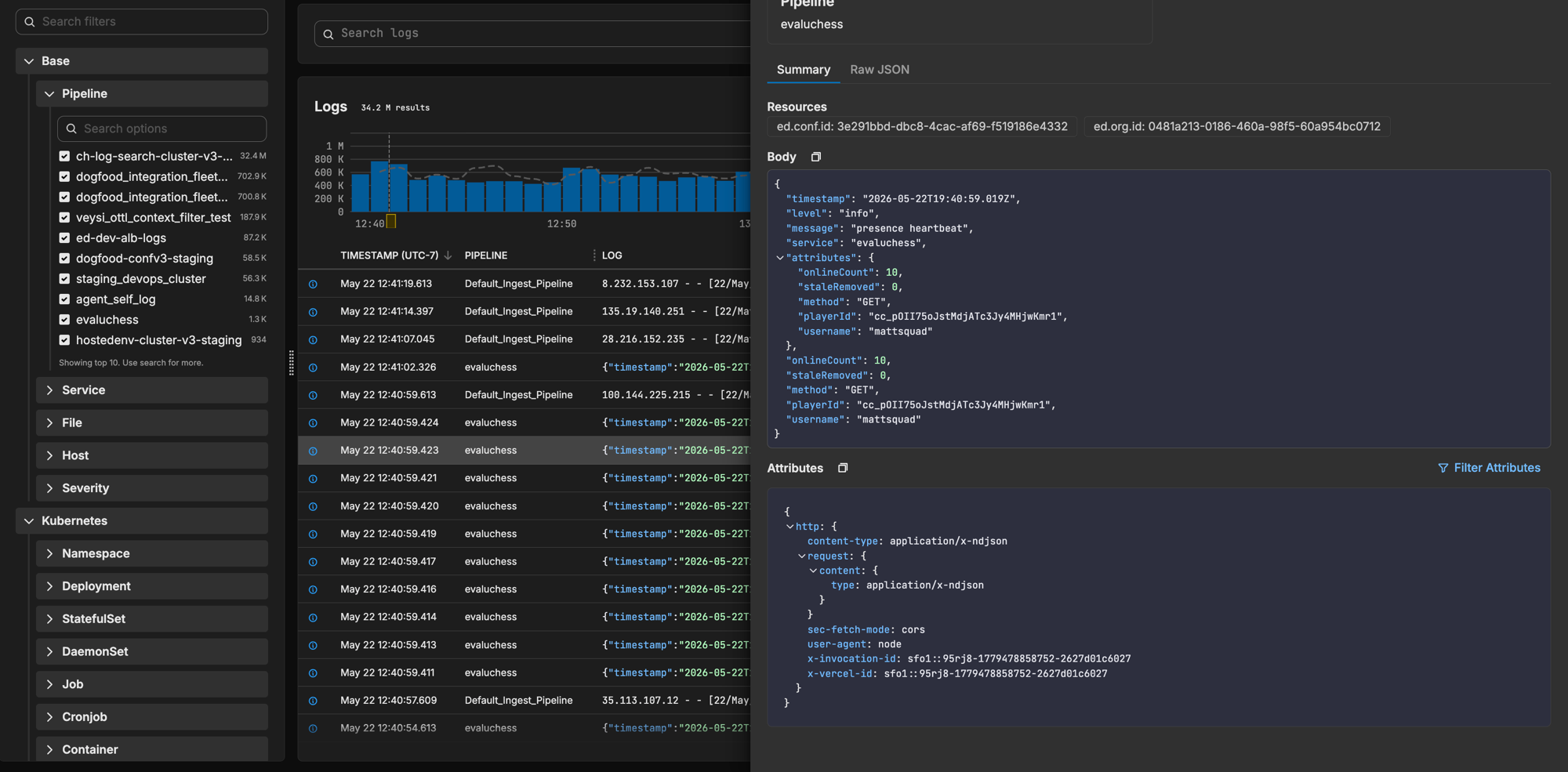The width and height of the screenshot is (1568, 772).
Task: Uncheck staging_devops_cluster checkbox
Action: pyautogui.click(x=64, y=278)
